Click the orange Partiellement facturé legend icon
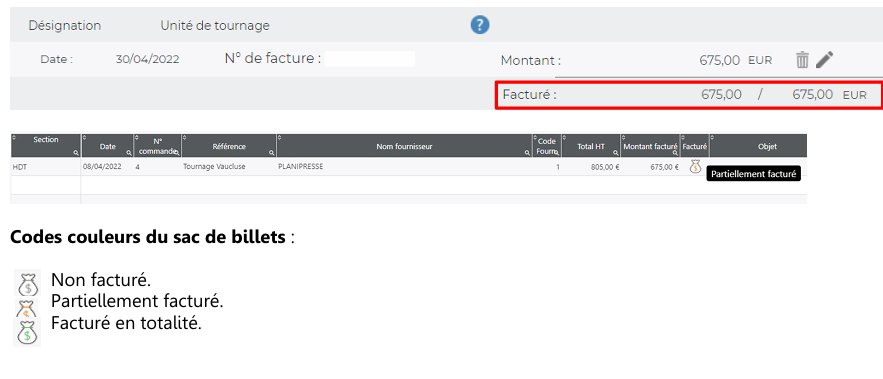This screenshot has width=883, height=379. tap(26, 308)
